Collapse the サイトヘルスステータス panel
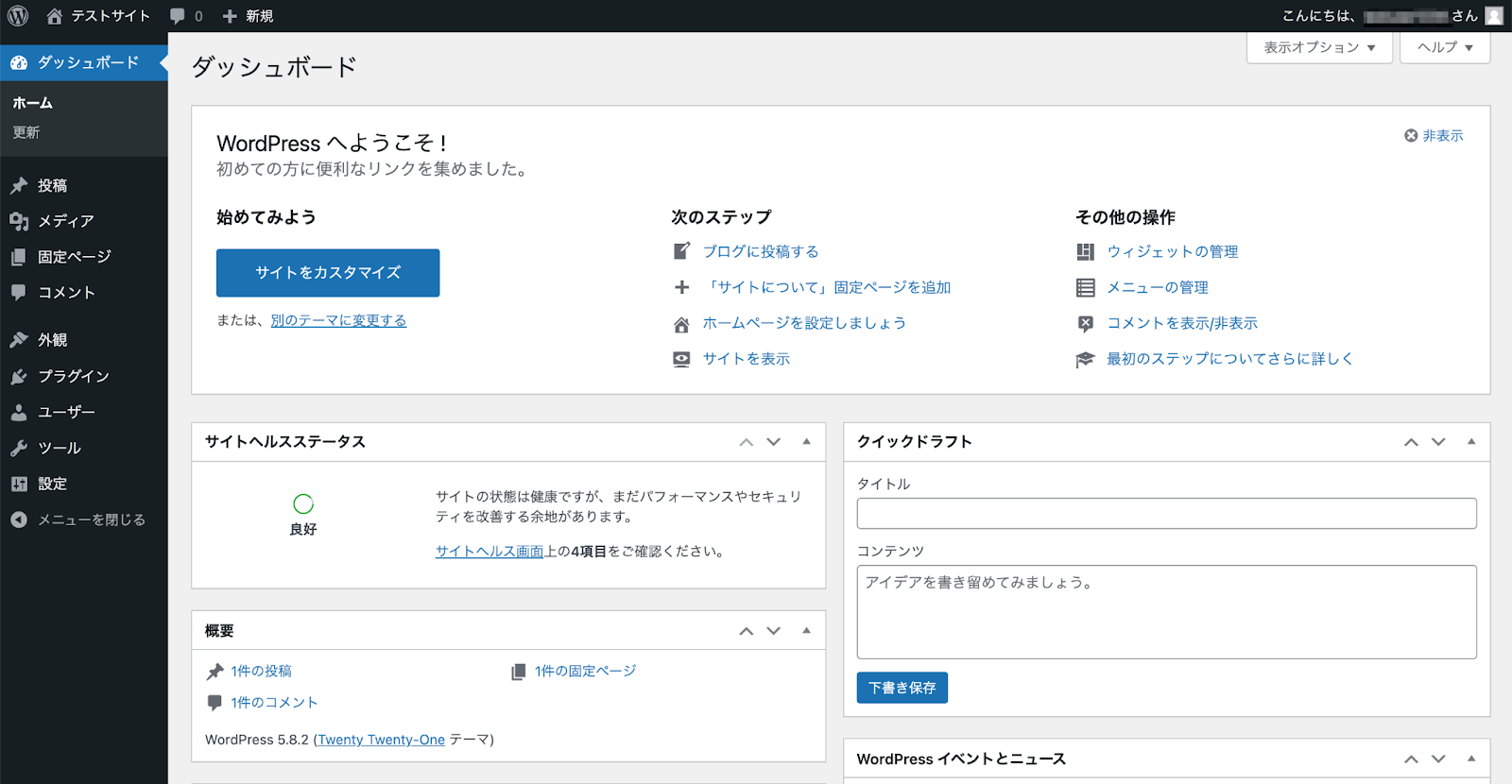Image resolution: width=1512 pixels, height=784 pixels. [806, 441]
